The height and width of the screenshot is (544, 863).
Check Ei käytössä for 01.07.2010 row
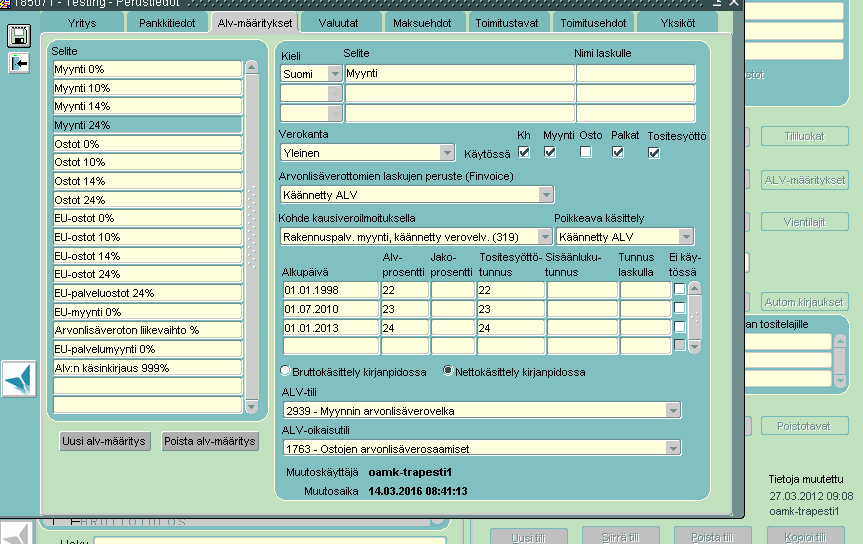click(680, 308)
